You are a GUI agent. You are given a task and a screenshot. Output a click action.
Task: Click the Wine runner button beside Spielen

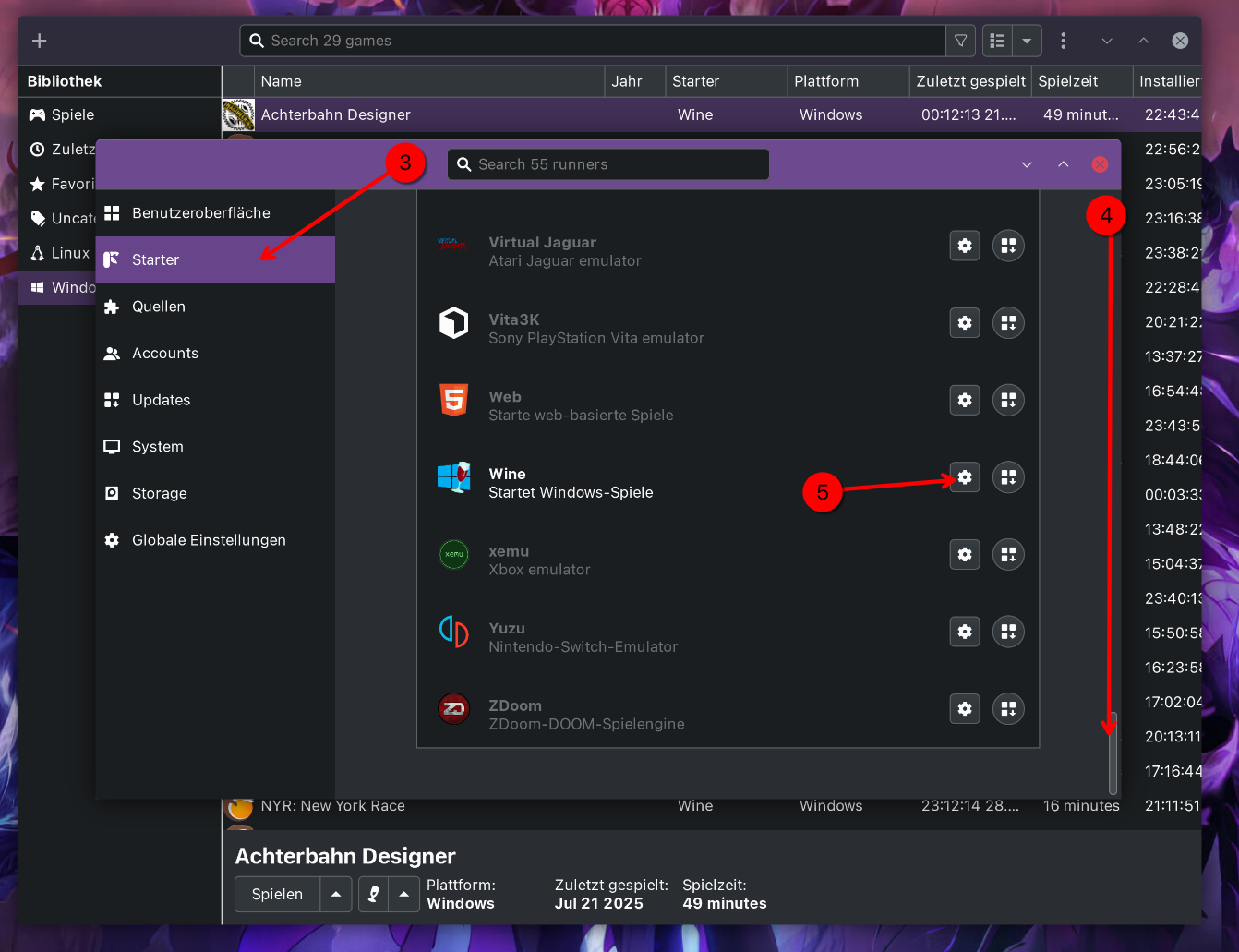click(374, 894)
